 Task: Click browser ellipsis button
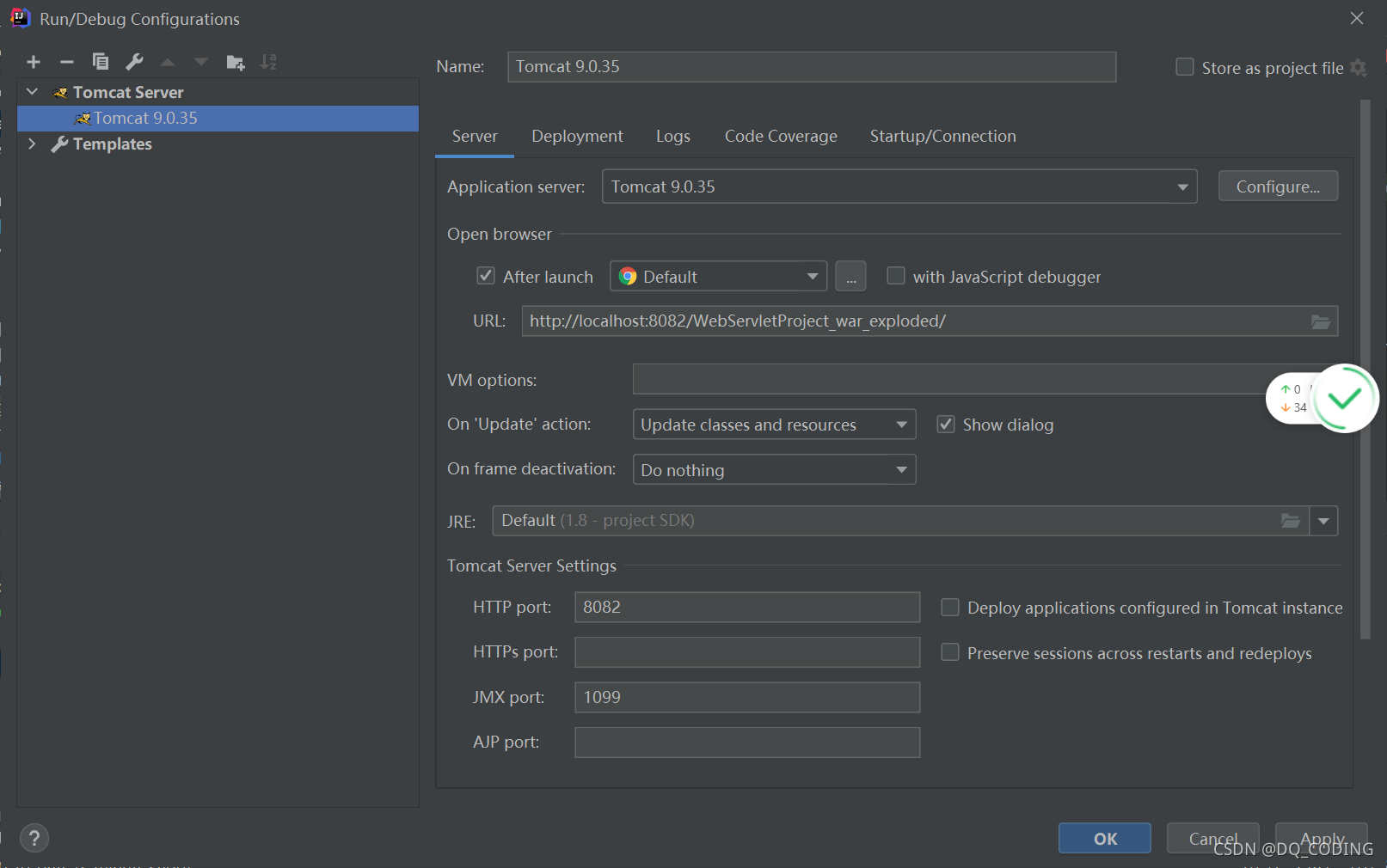click(x=850, y=277)
